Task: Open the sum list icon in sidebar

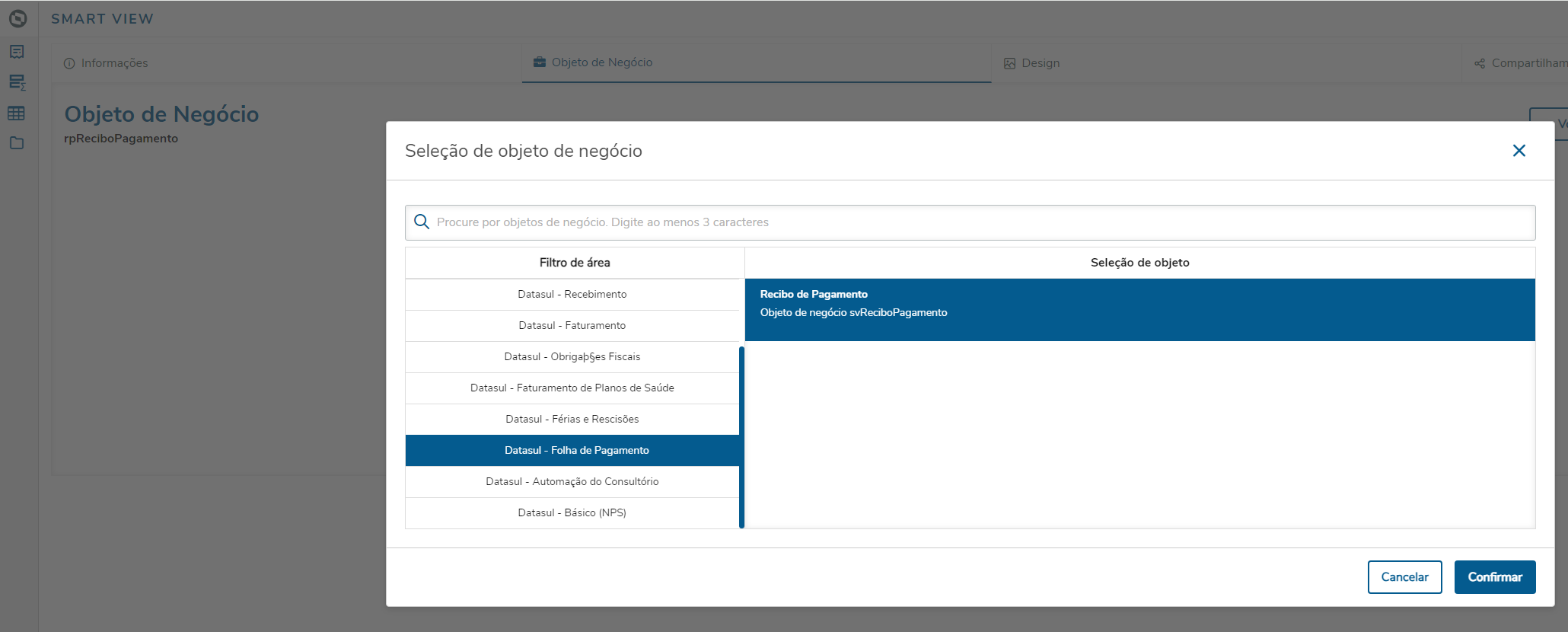Action: coord(17,82)
